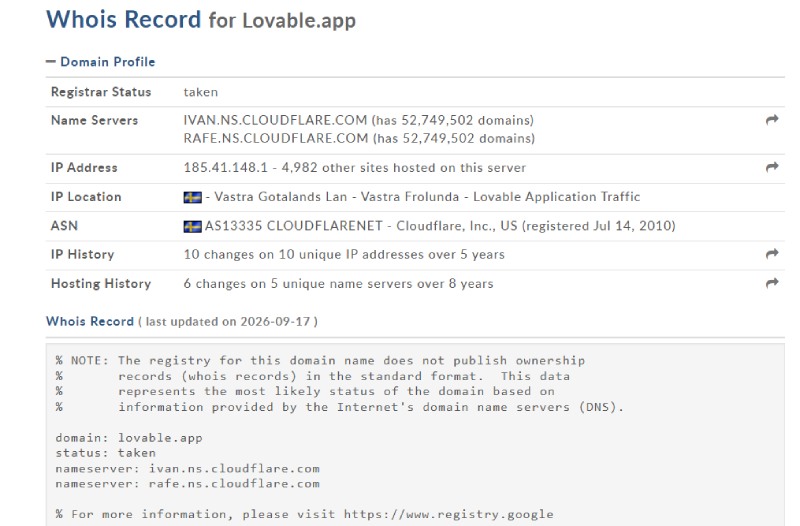Click the flag icon in ASN row
The width and height of the screenshot is (800, 526).
tap(192, 226)
